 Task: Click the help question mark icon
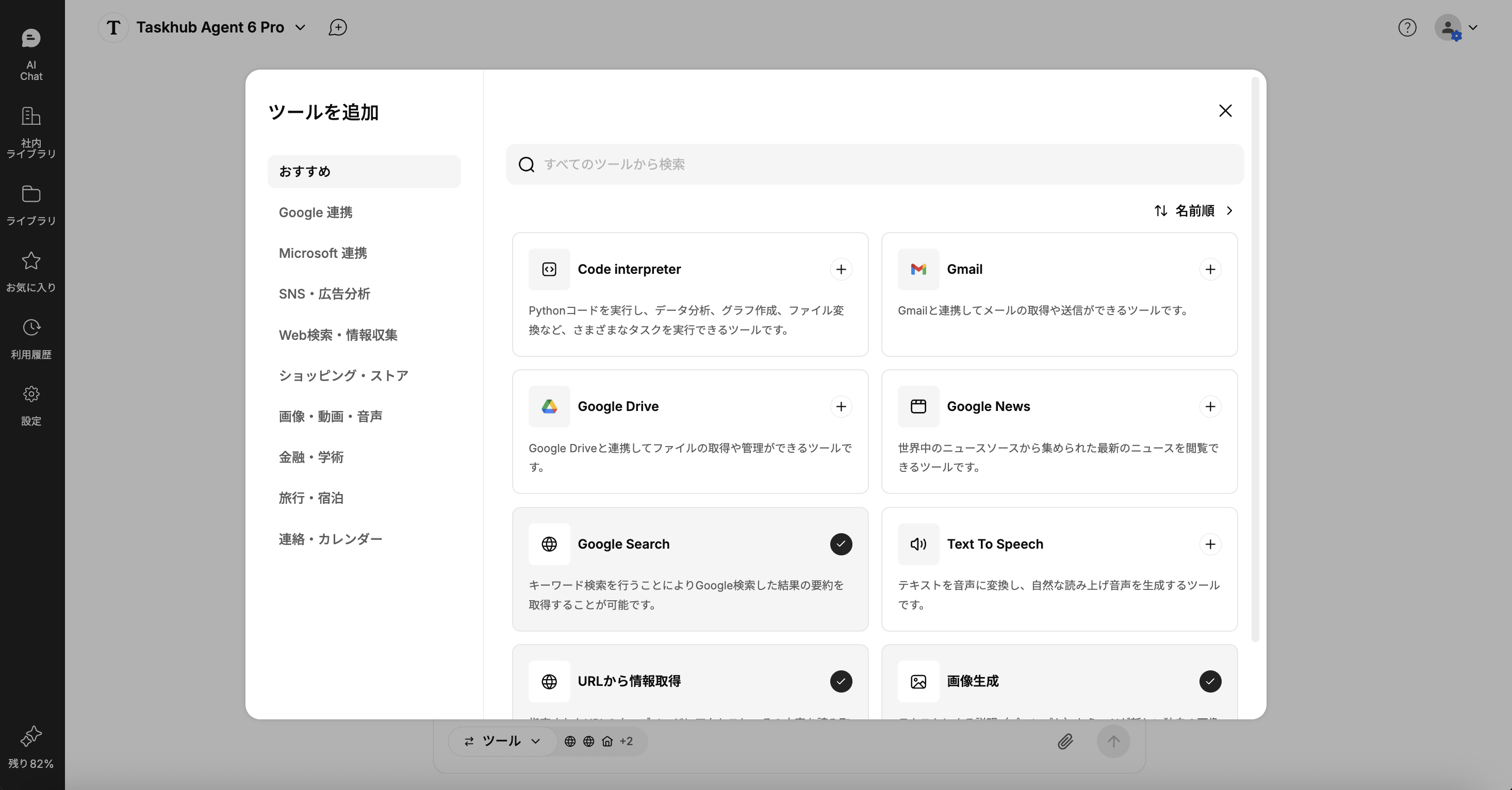1407,27
